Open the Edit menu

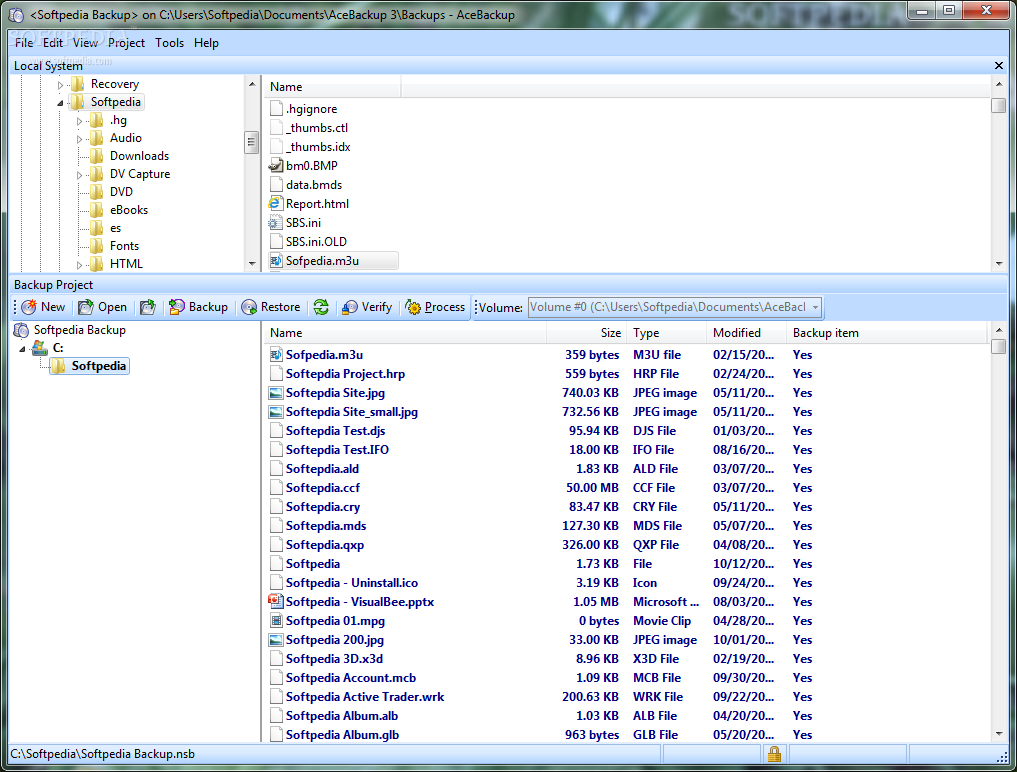[x=53, y=43]
